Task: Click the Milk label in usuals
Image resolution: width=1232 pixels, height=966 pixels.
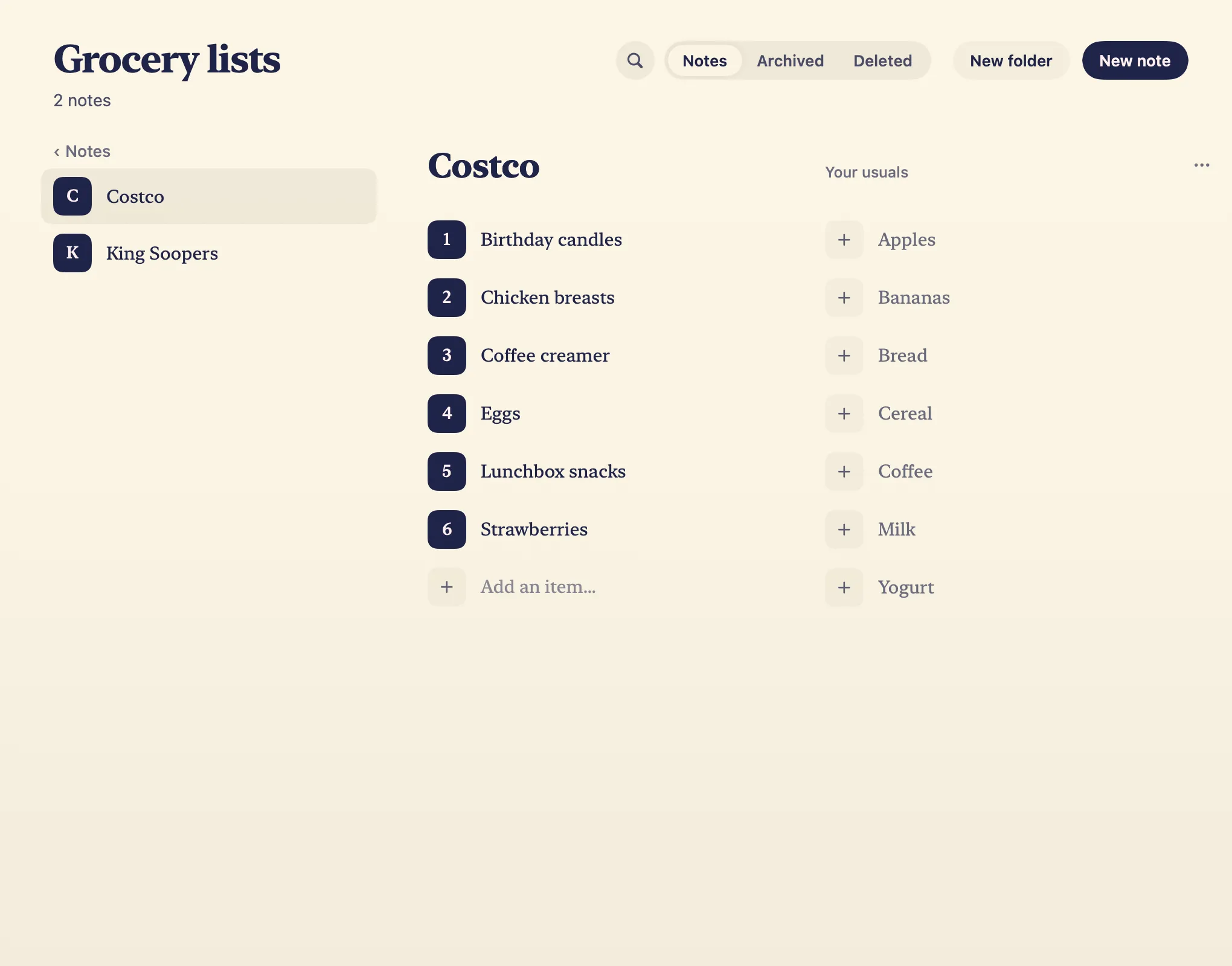Action: click(x=896, y=529)
